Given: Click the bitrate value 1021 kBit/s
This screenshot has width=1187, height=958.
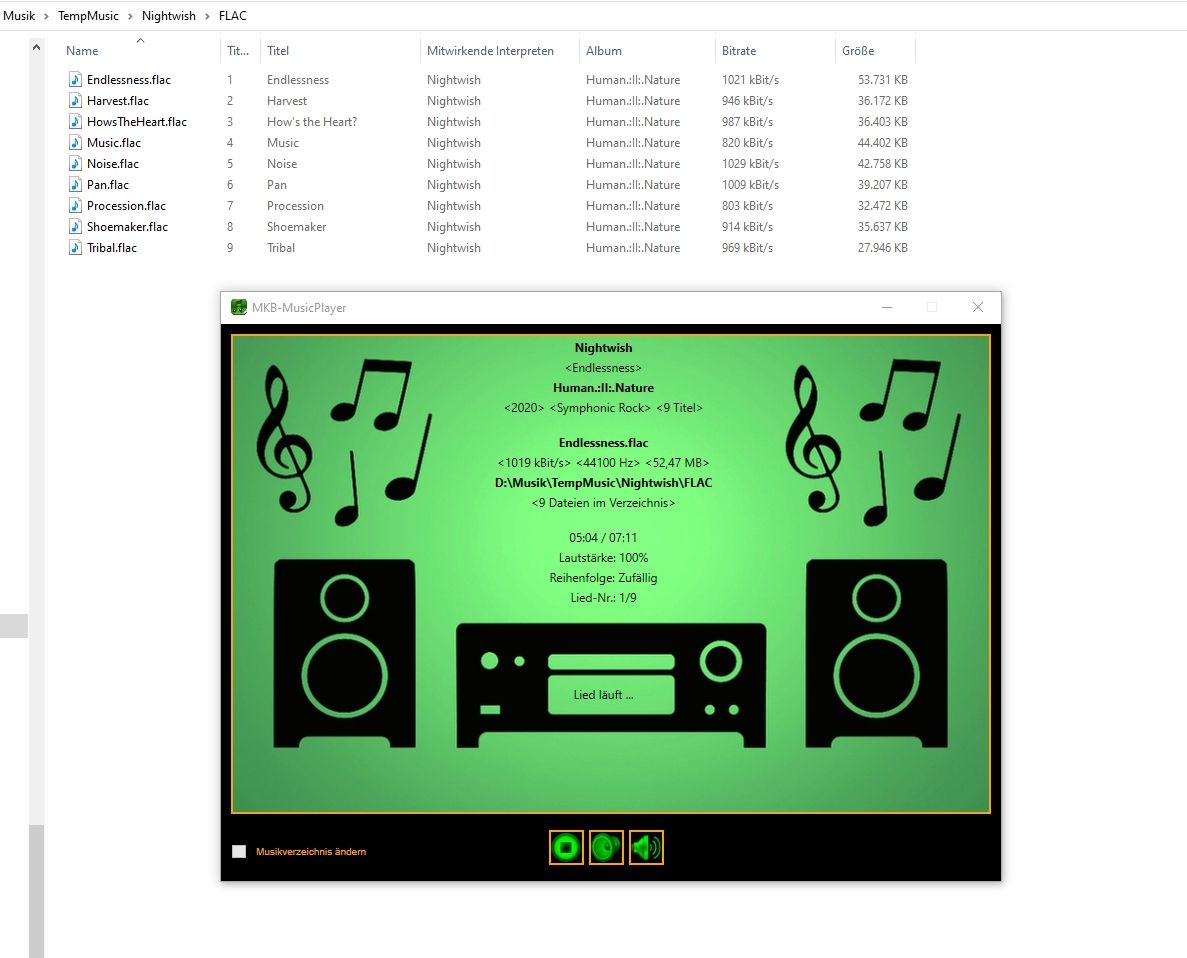Looking at the screenshot, I should 750,80.
